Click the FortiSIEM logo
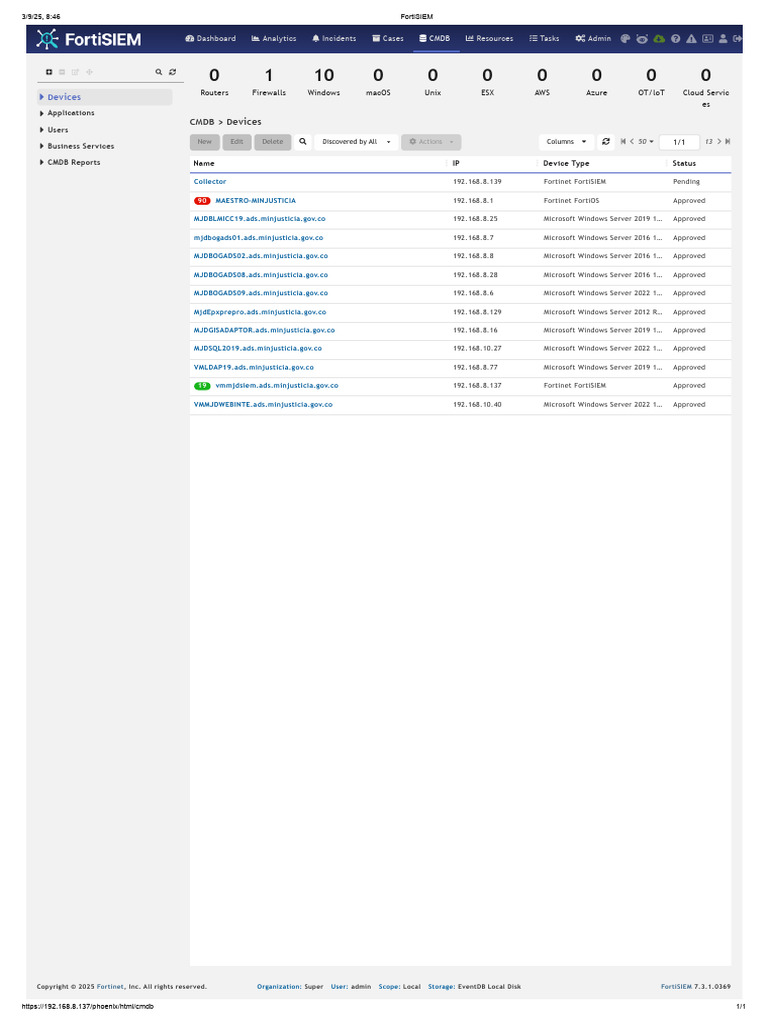This screenshot has height=1024, width=768. click(x=89, y=39)
